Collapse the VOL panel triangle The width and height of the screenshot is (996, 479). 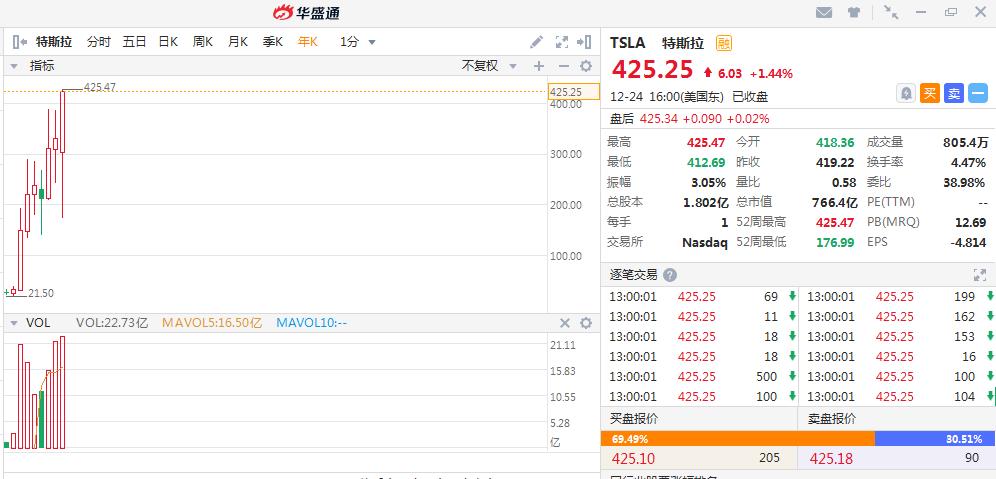13,323
